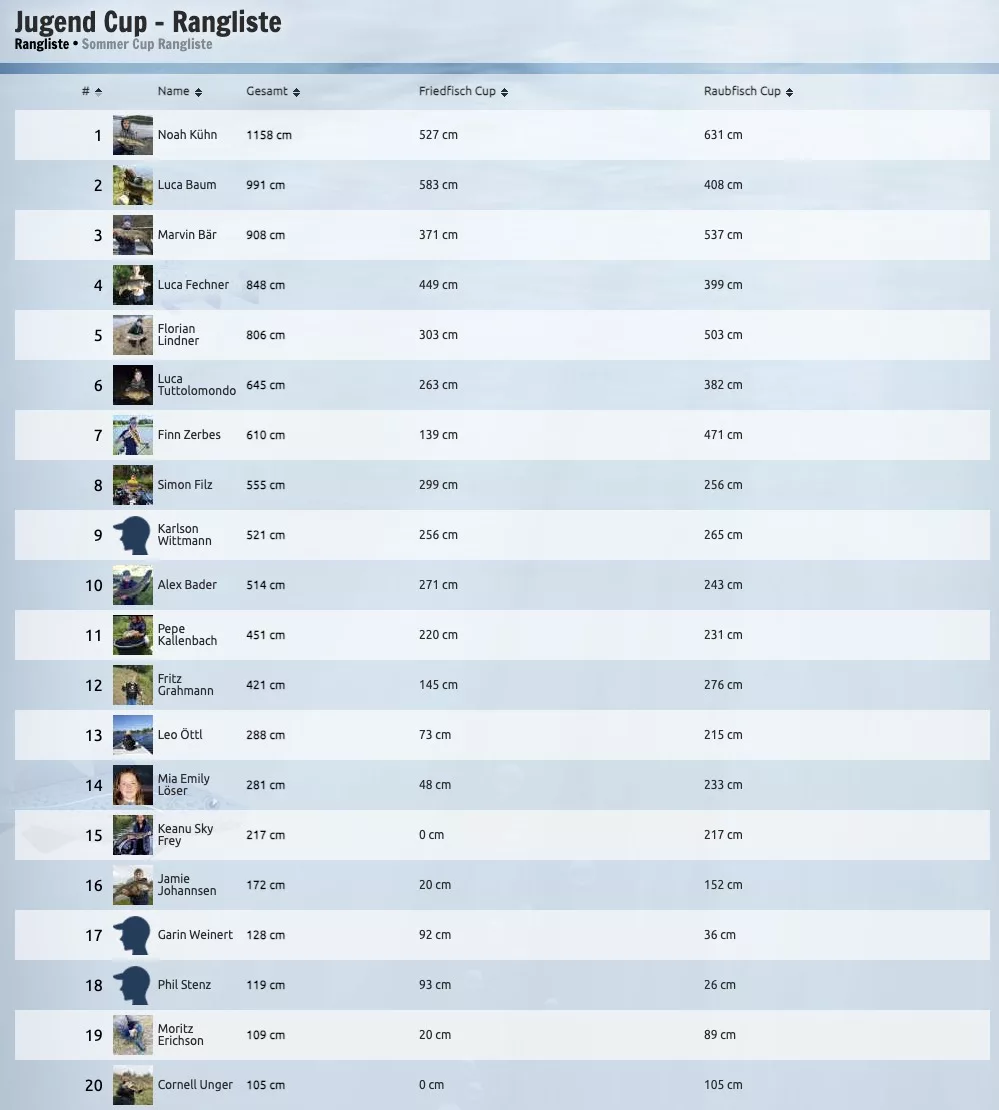The width and height of the screenshot is (999, 1110).
Task: Click Garin Weinert's placeholder avatar icon
Action: [132, 935]
